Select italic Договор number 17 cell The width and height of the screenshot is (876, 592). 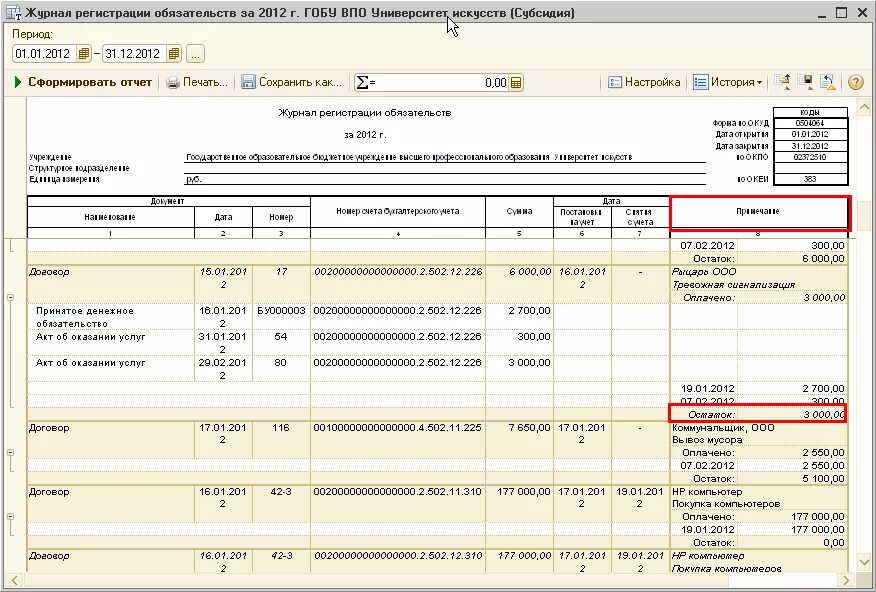(281, 285)
